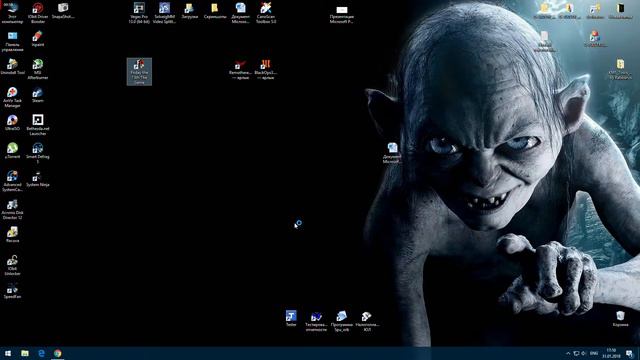Screen dimensions: 640x360
Task: Select the IObit Unlocker shortcut
Action: (x=12, y=265)
